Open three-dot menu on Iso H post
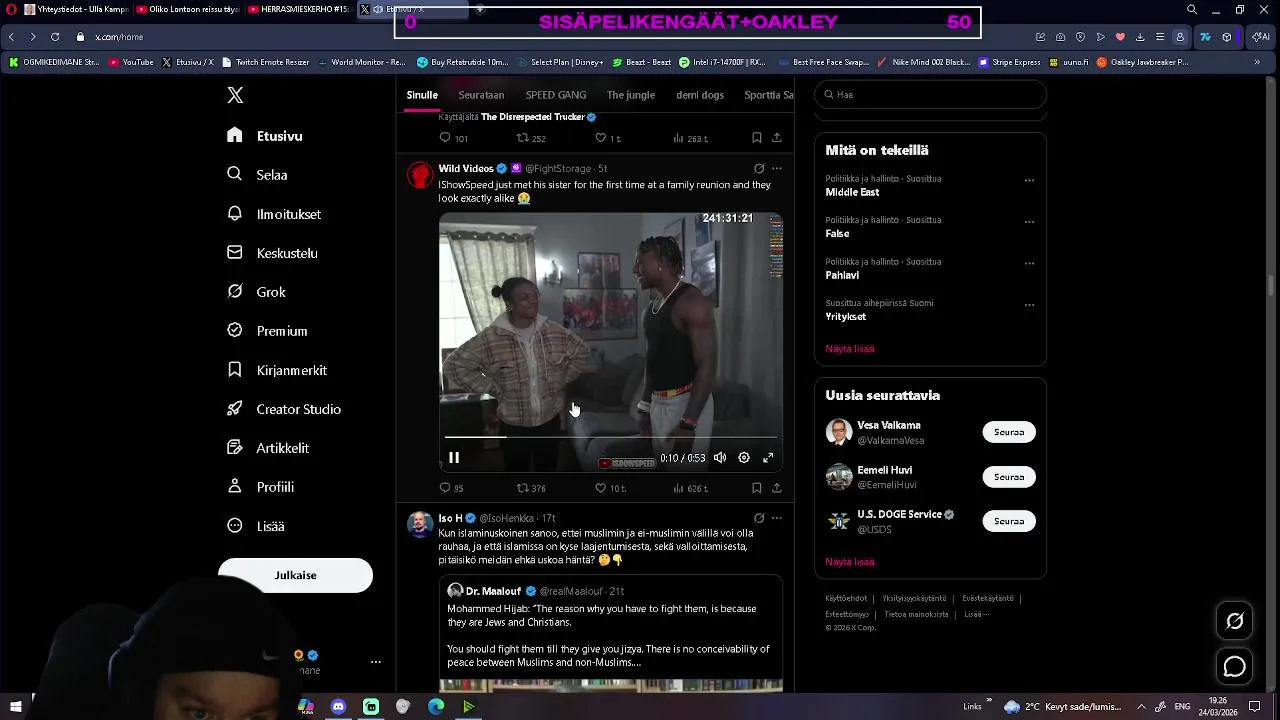The height and width of the screenshot is (720, 1280). [777, 518]
